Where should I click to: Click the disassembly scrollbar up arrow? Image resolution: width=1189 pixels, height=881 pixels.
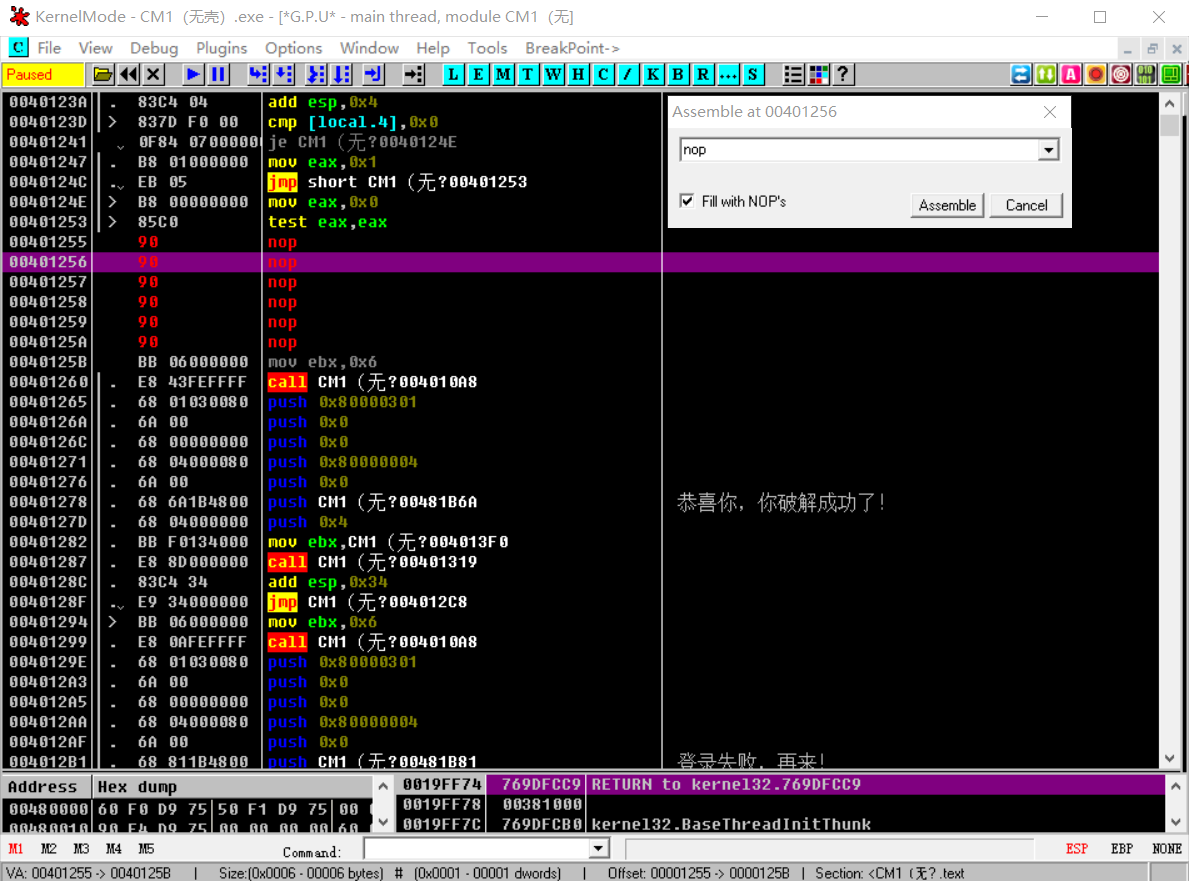1169,104
